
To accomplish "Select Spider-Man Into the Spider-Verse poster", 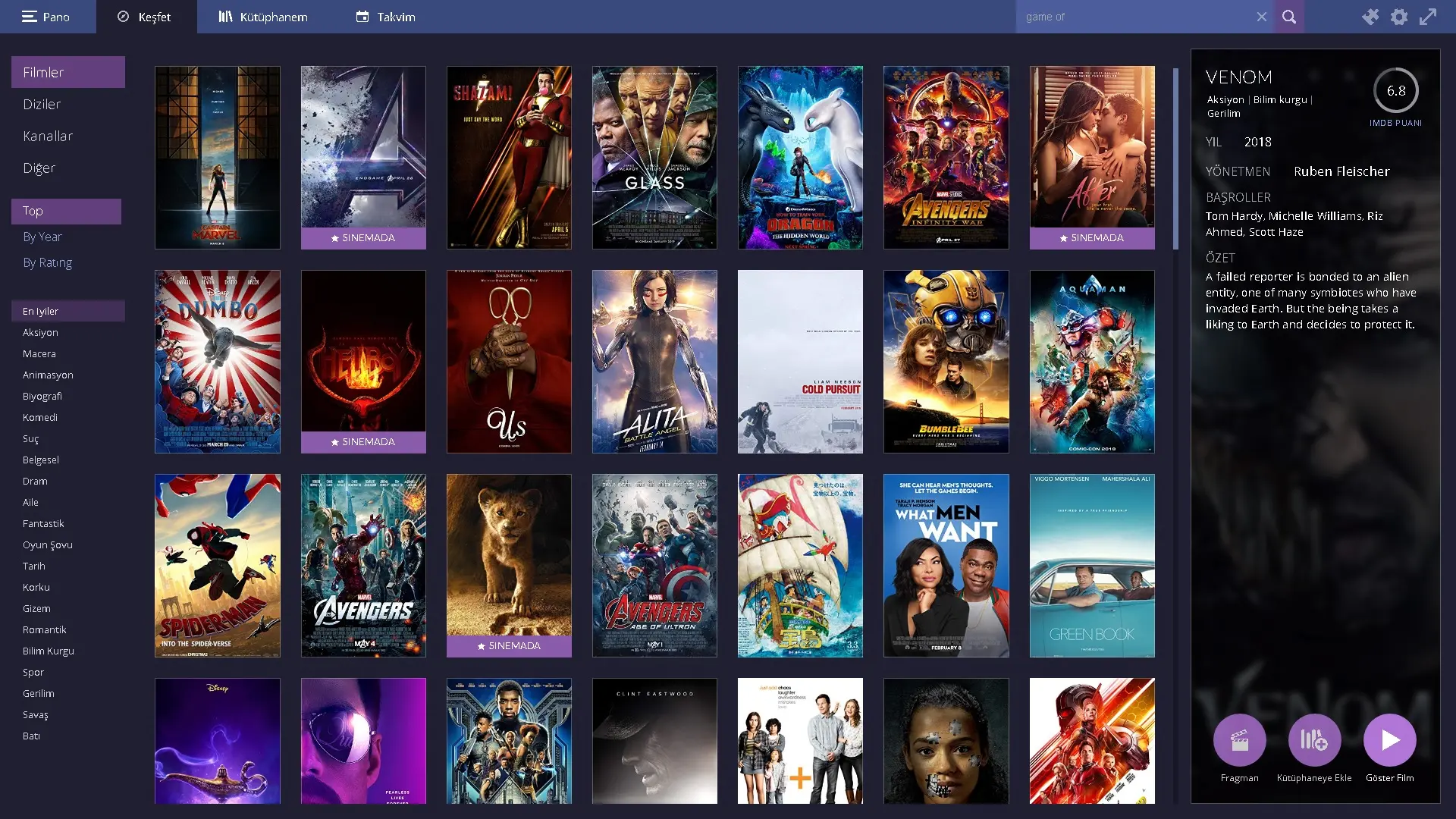I will (x=218, y=566).
